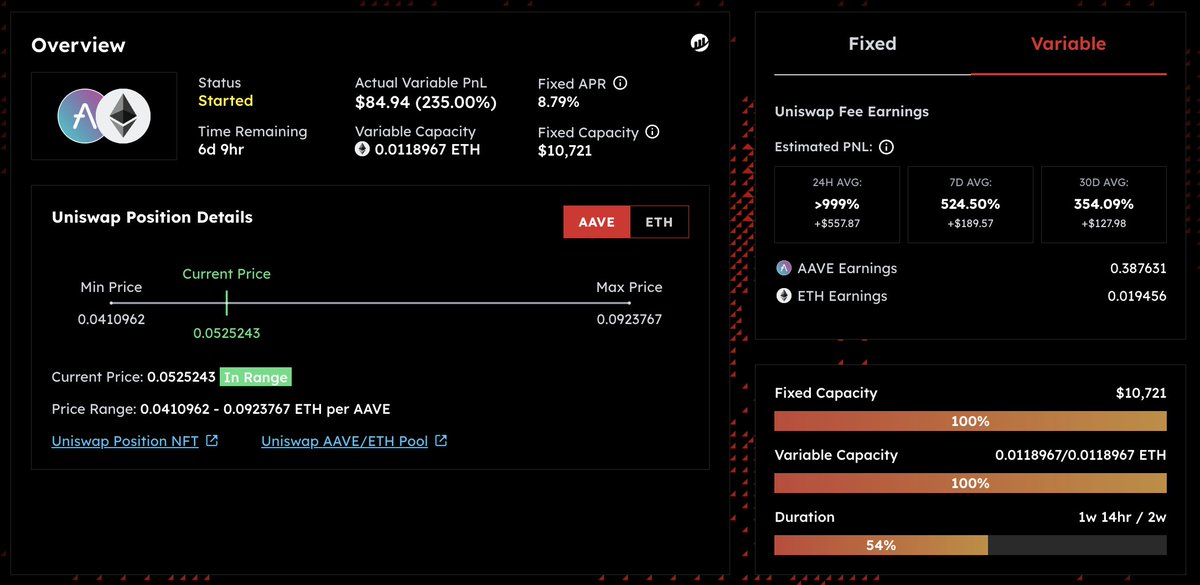Screen dimensions: 1200x585
Task: Click the external-link icon on Uniswap AAVE/ETH Pool
Action: tap(440, 440)
